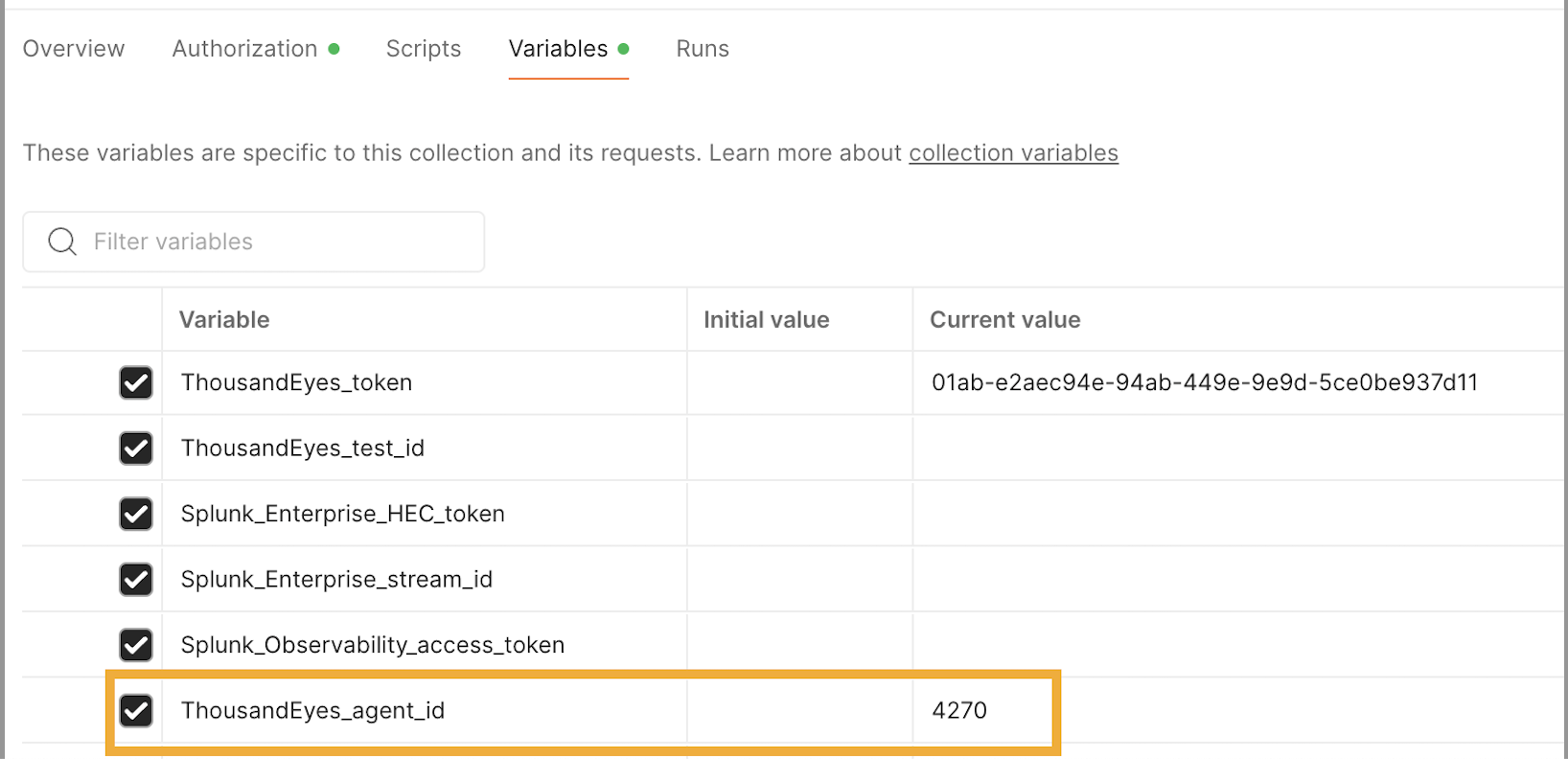Screen dimensions: 1568x759
Task: Click the Current value column header
Action: coord(1005,320)
